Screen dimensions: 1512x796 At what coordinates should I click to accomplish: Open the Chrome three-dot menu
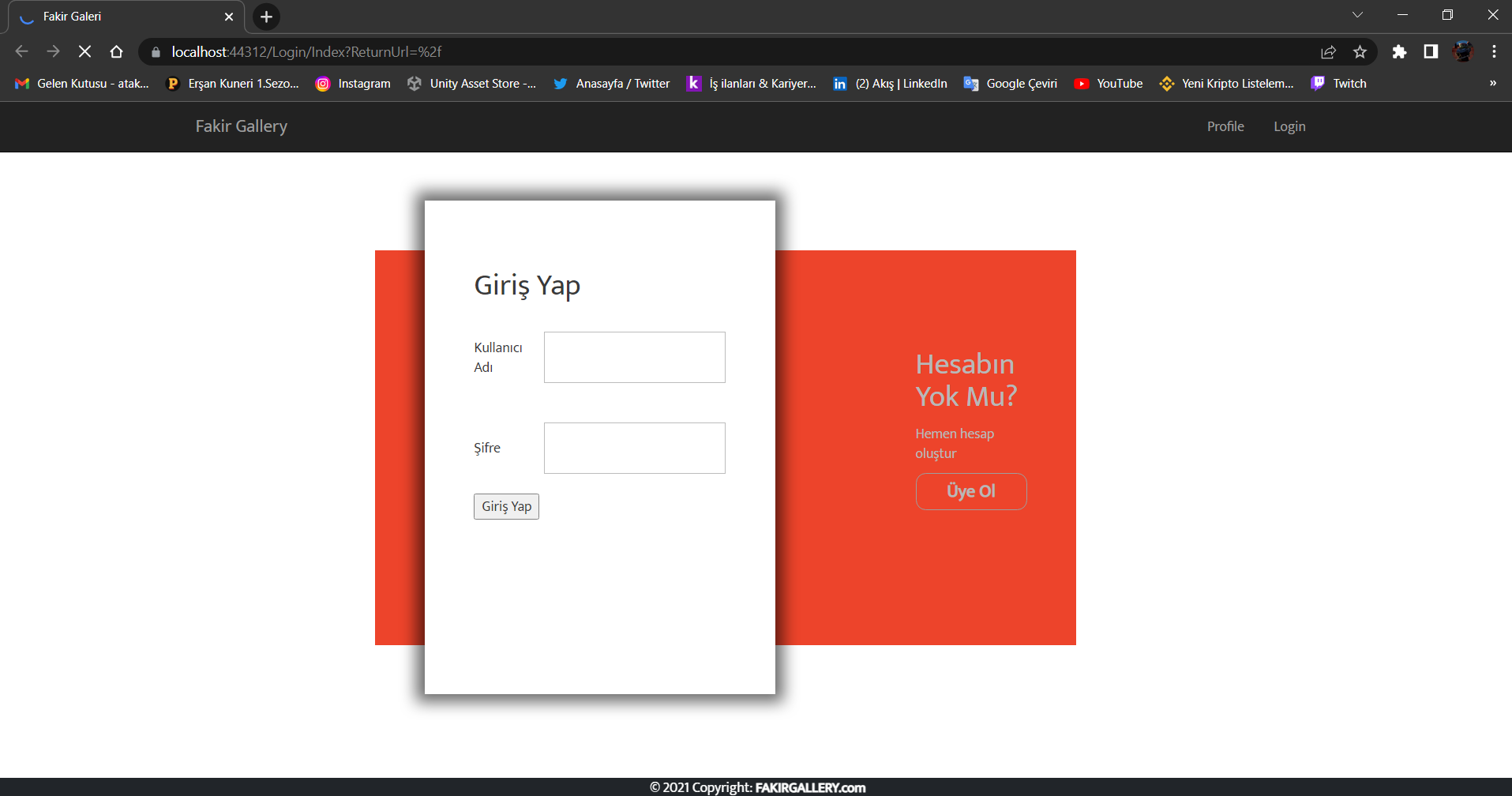click(x=1494, y=52)
